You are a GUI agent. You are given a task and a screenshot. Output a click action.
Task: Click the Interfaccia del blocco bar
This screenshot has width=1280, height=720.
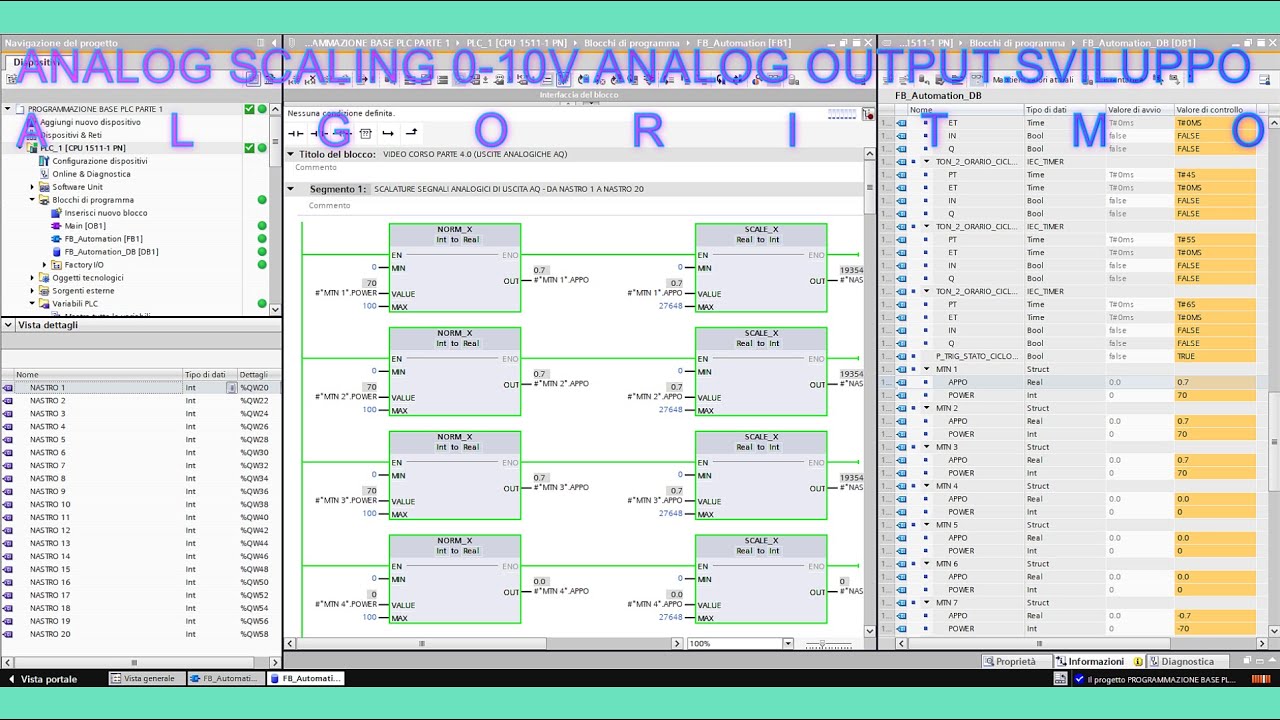point(579,95)
